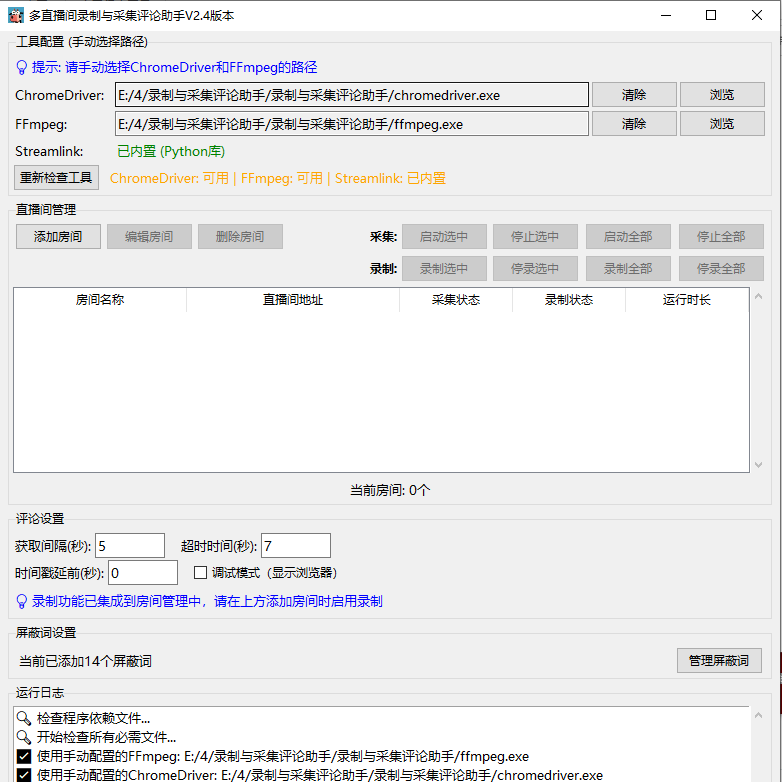The height and width of the screenshot is (782, 782).
Task: Sort by the 房间名称 column header
Action: (100, 300)
